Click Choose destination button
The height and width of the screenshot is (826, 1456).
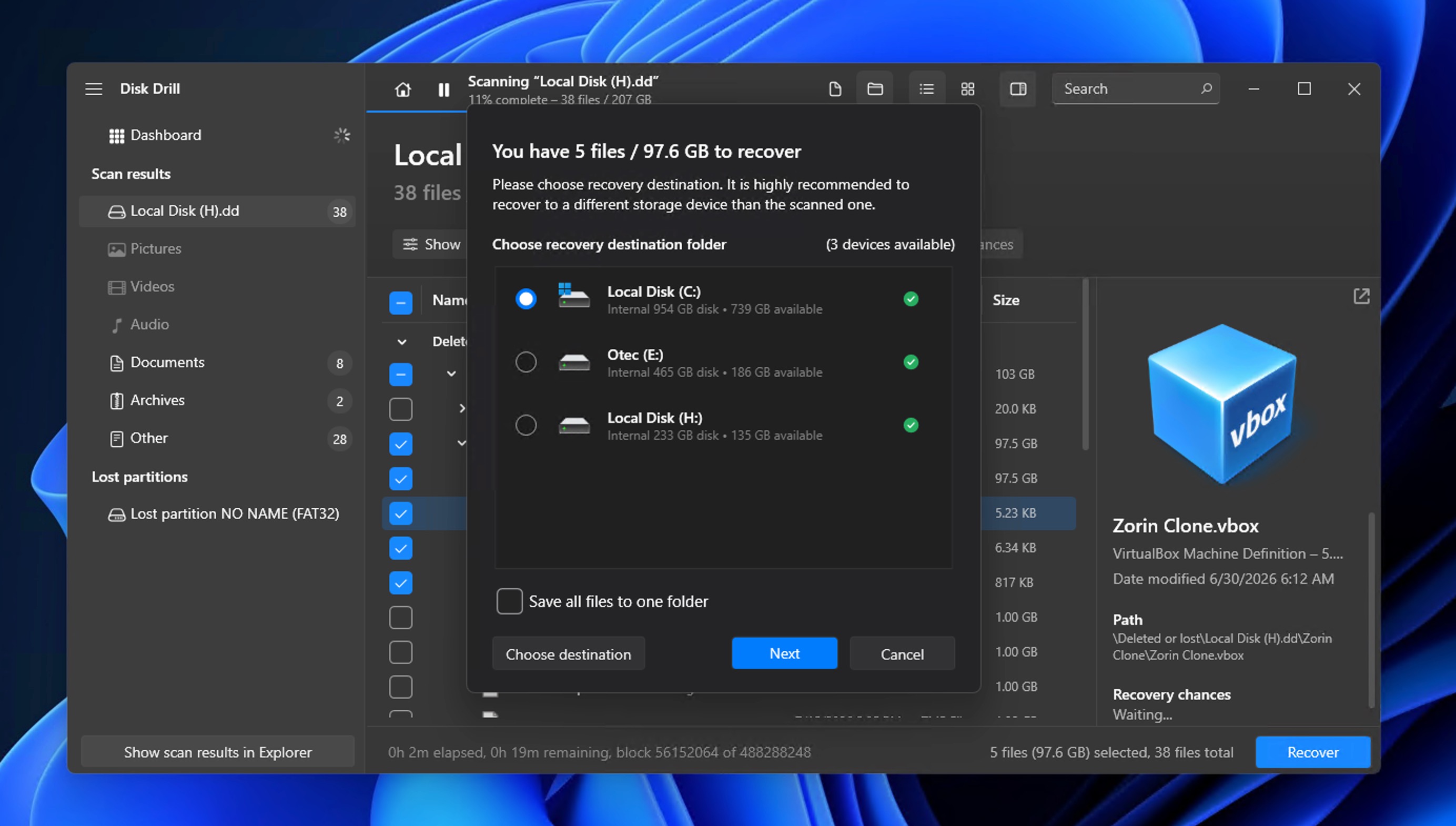568,654
